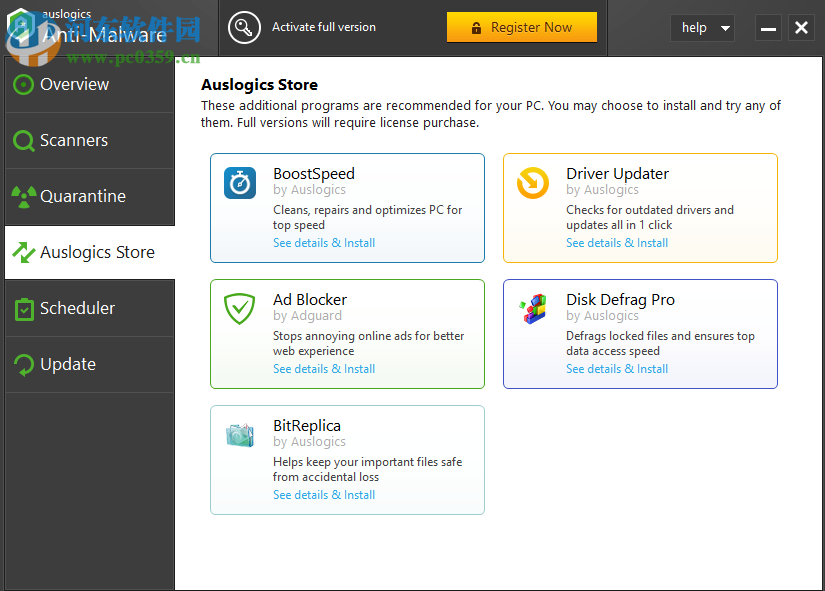Click the Activate full version magnifier icon

pyautogui.click(x=244, y=28)
